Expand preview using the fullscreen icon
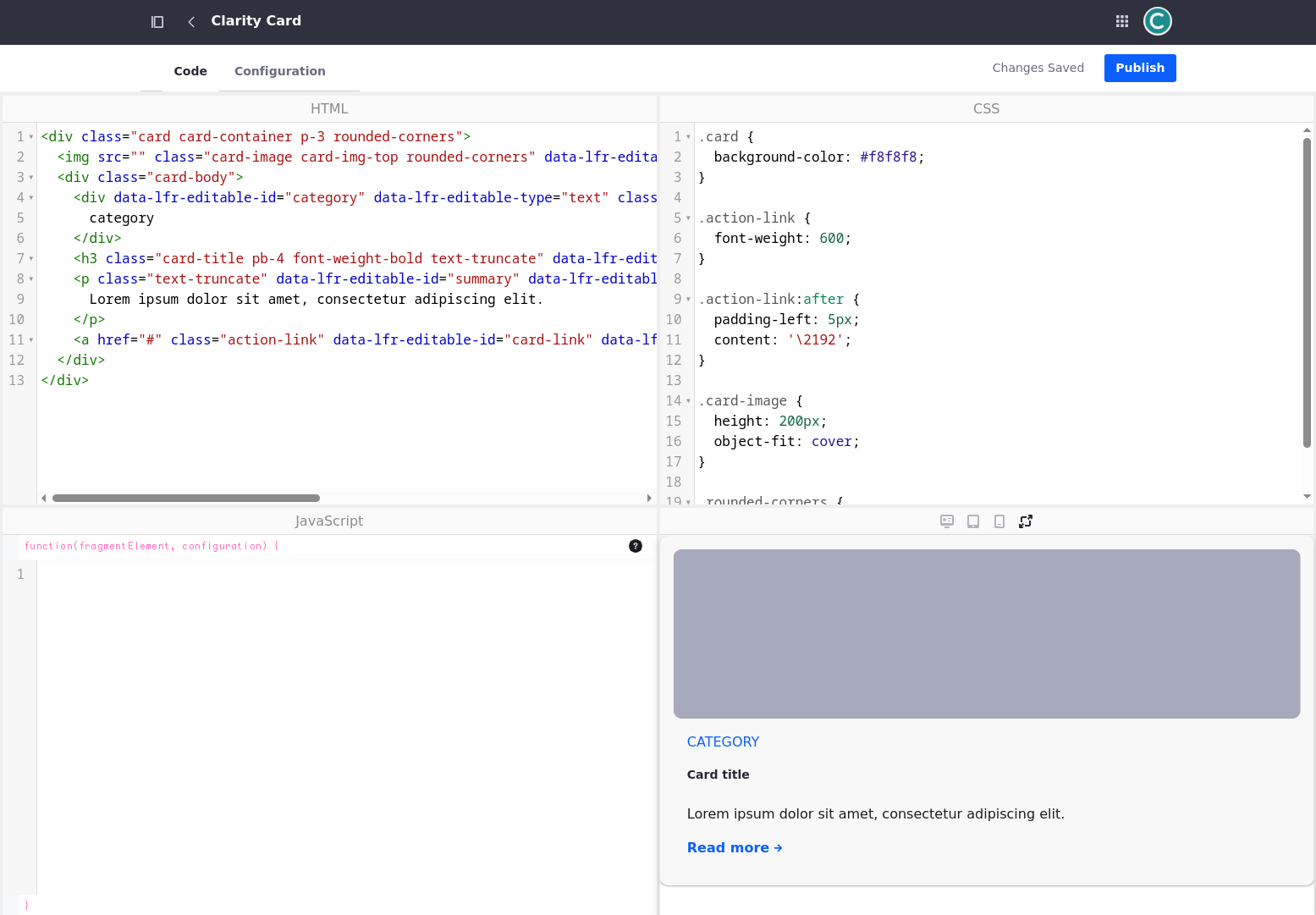This screenshot has height=915, width=1316. [1026, 521]
